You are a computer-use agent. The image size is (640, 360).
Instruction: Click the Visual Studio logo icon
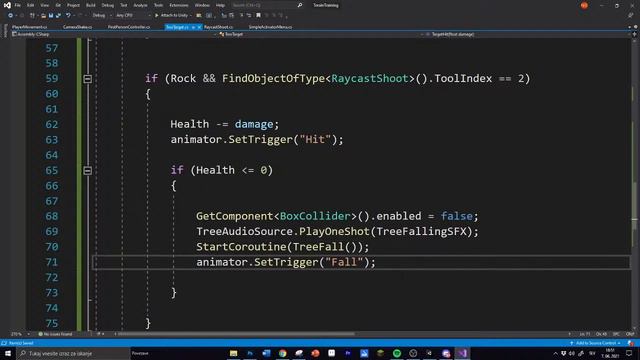click(7, 5)
